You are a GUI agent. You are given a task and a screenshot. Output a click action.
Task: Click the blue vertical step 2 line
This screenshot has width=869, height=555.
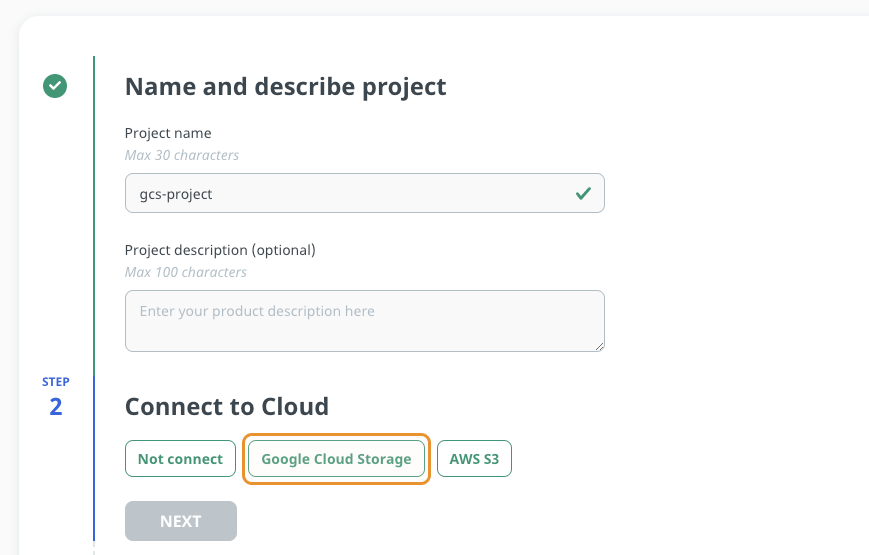94,459
